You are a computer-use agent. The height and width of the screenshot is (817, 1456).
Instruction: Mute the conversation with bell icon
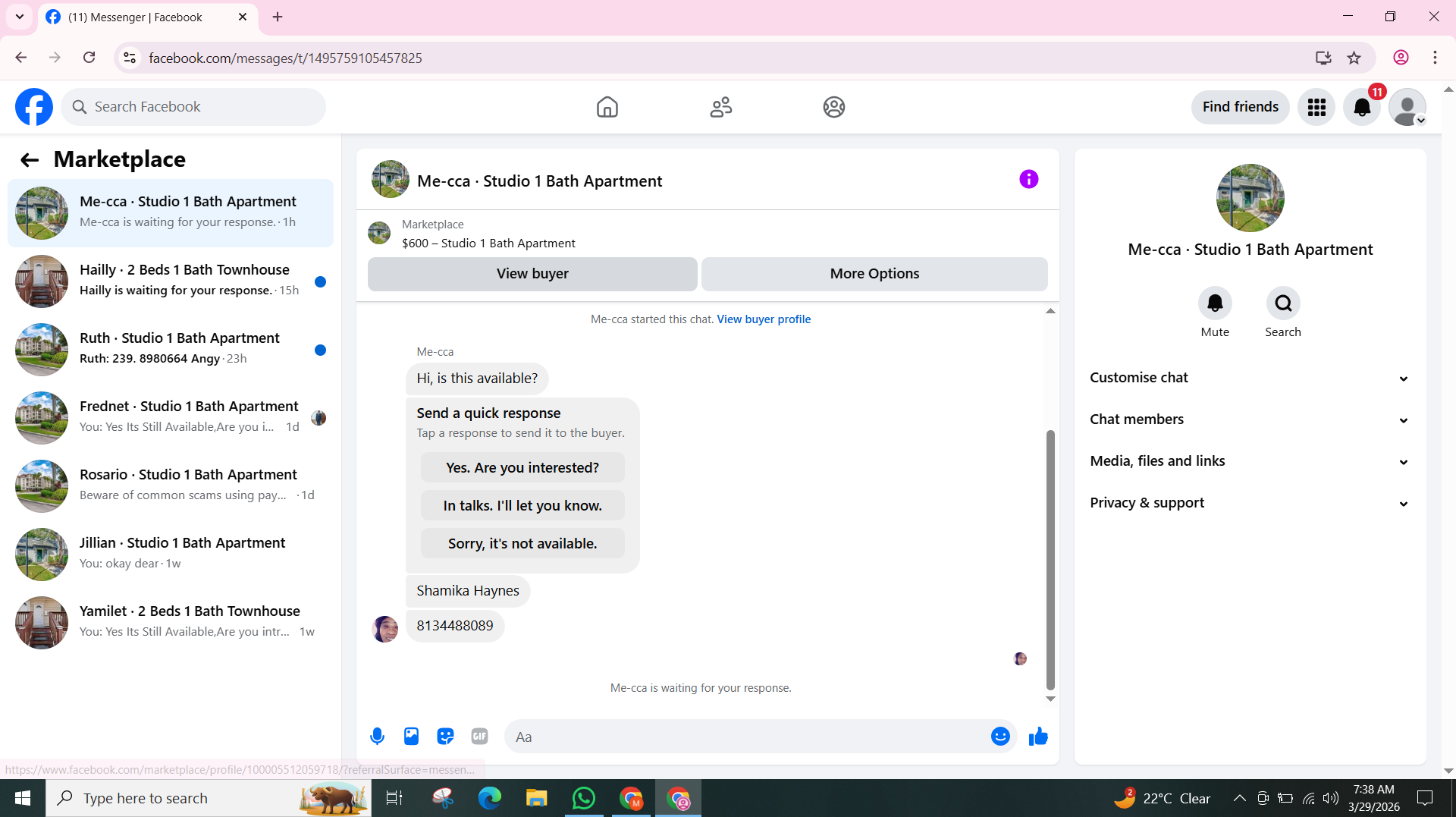1215,303
